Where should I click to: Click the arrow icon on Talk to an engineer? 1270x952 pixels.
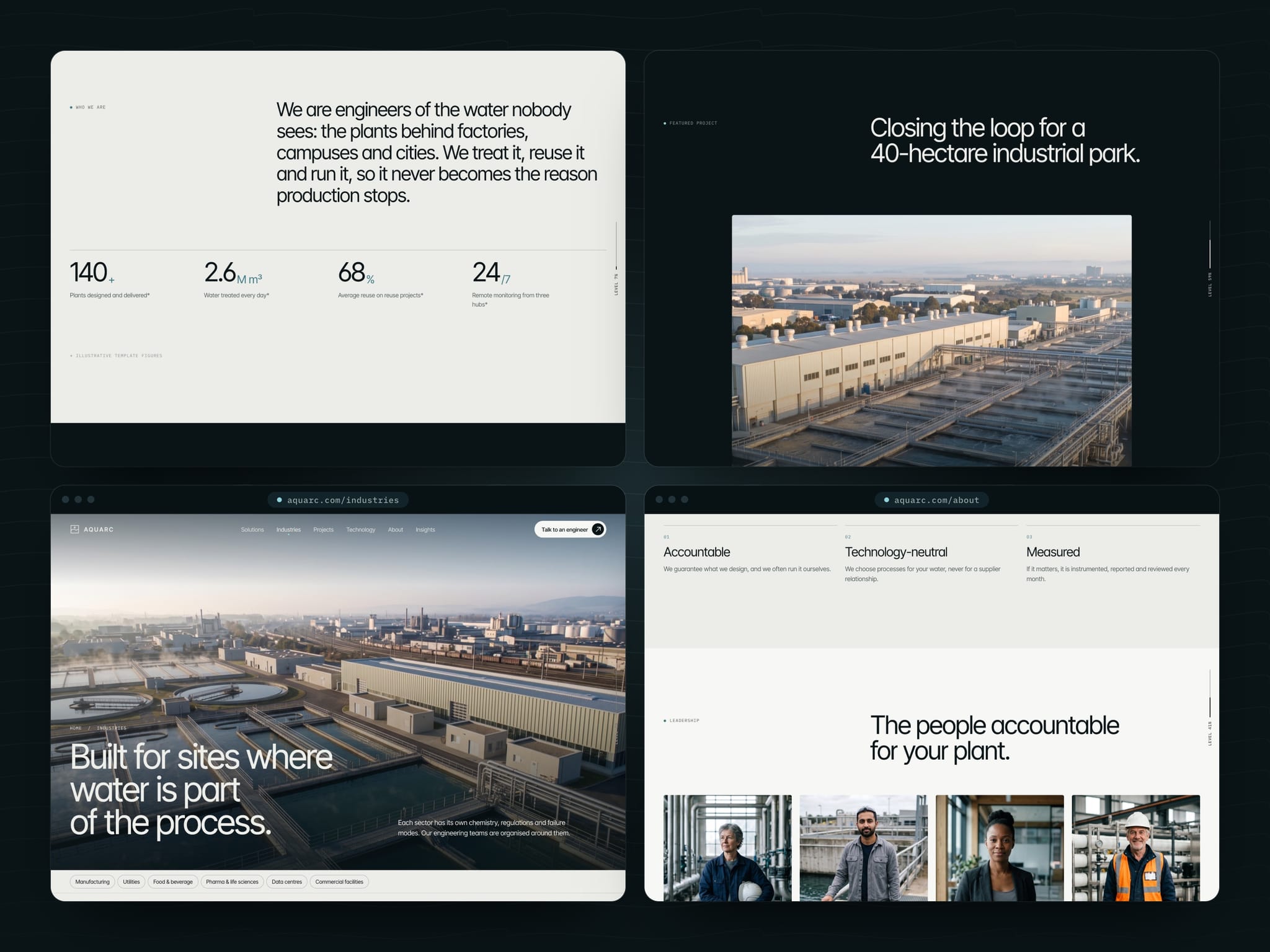point(598,529)
